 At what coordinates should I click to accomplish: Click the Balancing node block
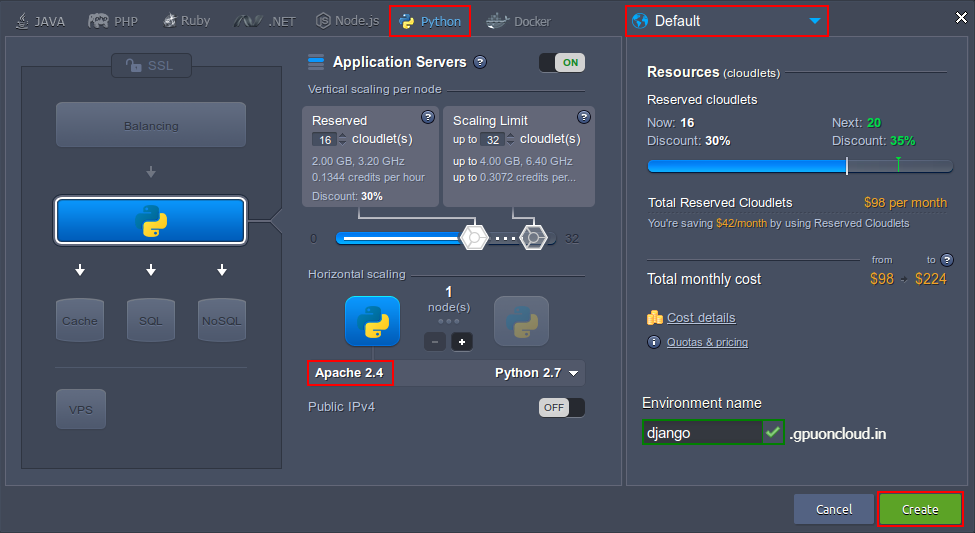(x=151, y=125)
